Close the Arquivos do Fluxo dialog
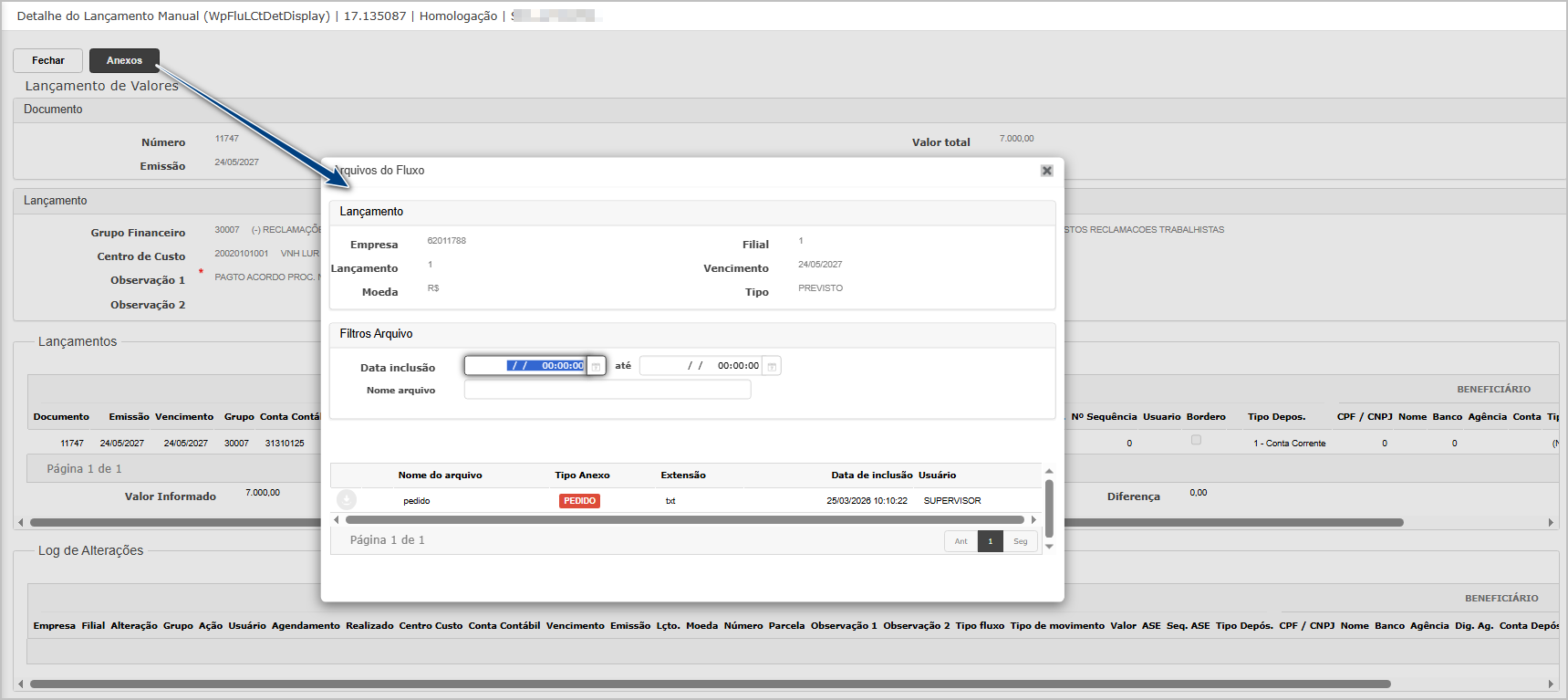The width and height of the screenshot is (1568, 700). pyautogui.click(x=1046, y=171)
